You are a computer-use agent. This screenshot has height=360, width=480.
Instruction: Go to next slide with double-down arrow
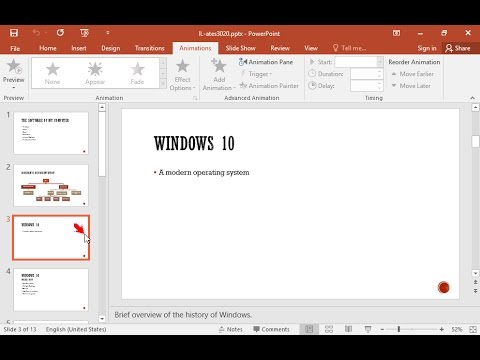[476, 291]
